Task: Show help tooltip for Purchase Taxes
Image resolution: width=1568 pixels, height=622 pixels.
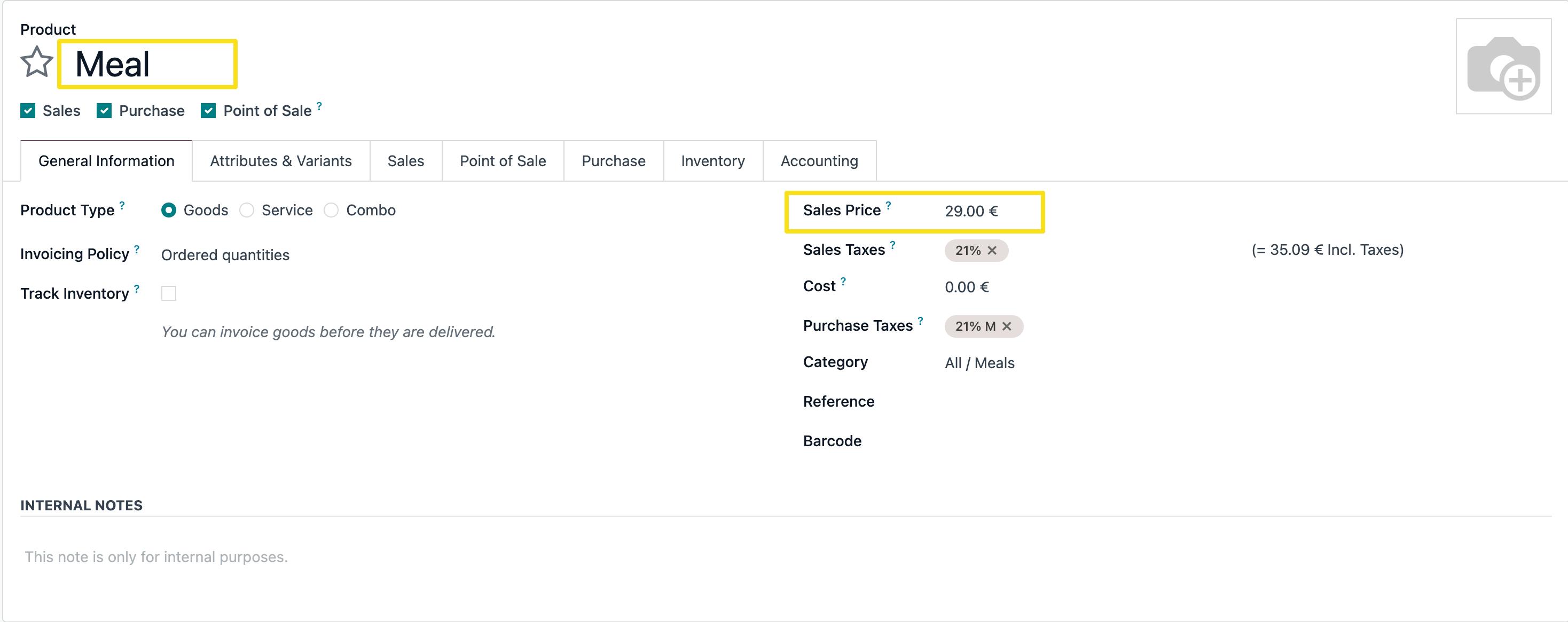Action: pos(920,321)
